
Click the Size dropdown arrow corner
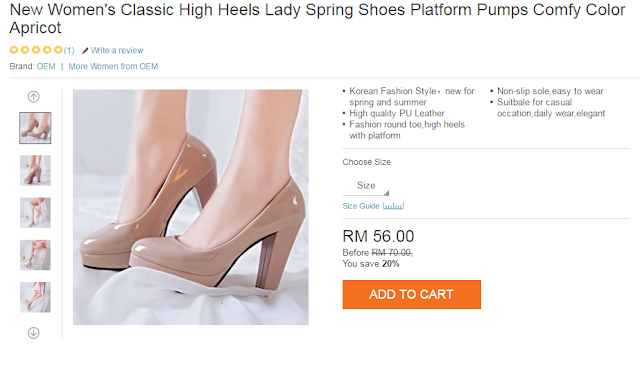tap(386, 193)
